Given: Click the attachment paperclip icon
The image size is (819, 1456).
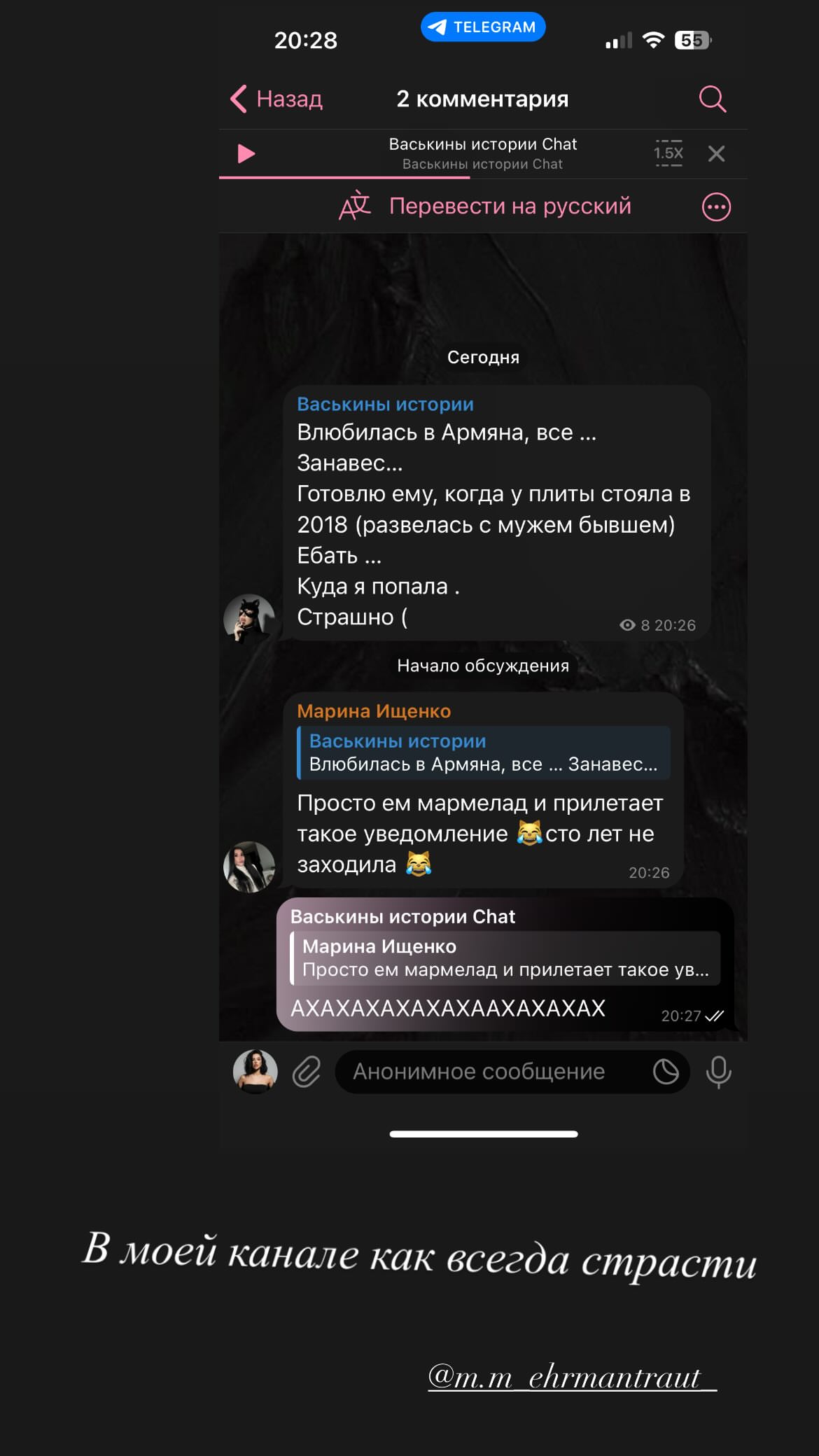Looking at the screenshot, I should (307, 1072).
